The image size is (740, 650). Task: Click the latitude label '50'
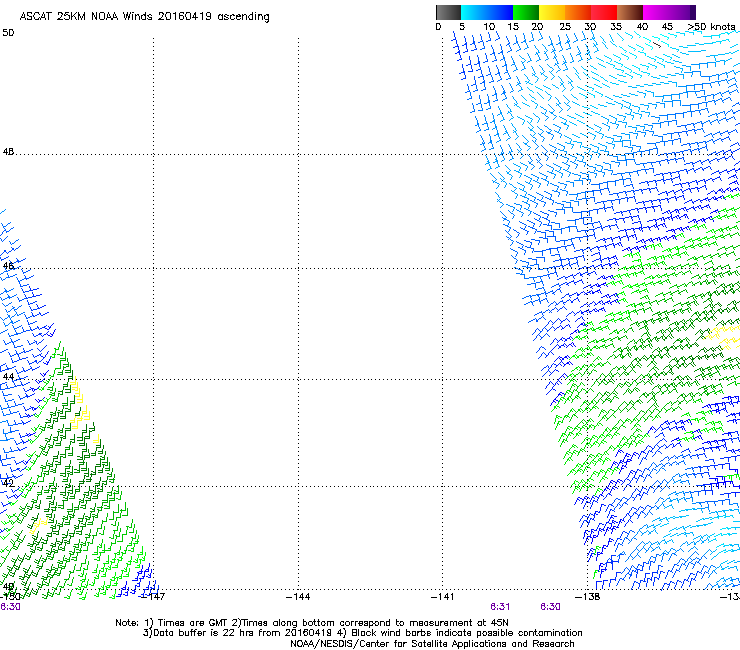point(8,33)
